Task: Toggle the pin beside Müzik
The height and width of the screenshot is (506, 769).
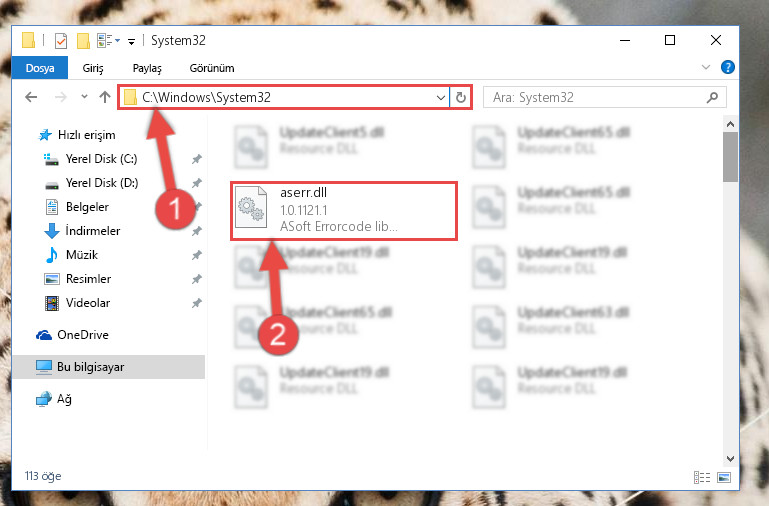Action: (197, 255)
